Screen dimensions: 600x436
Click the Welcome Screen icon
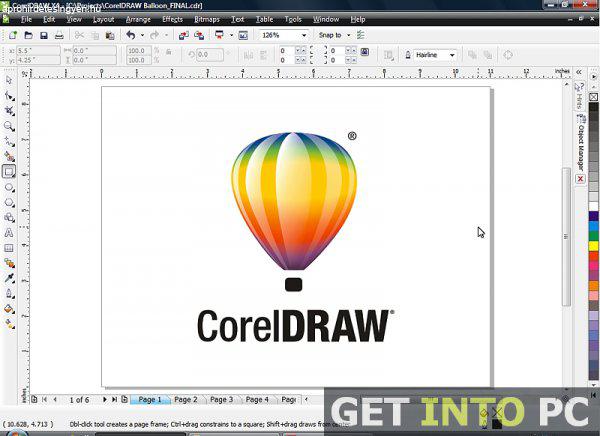click(x=243, y=35)
